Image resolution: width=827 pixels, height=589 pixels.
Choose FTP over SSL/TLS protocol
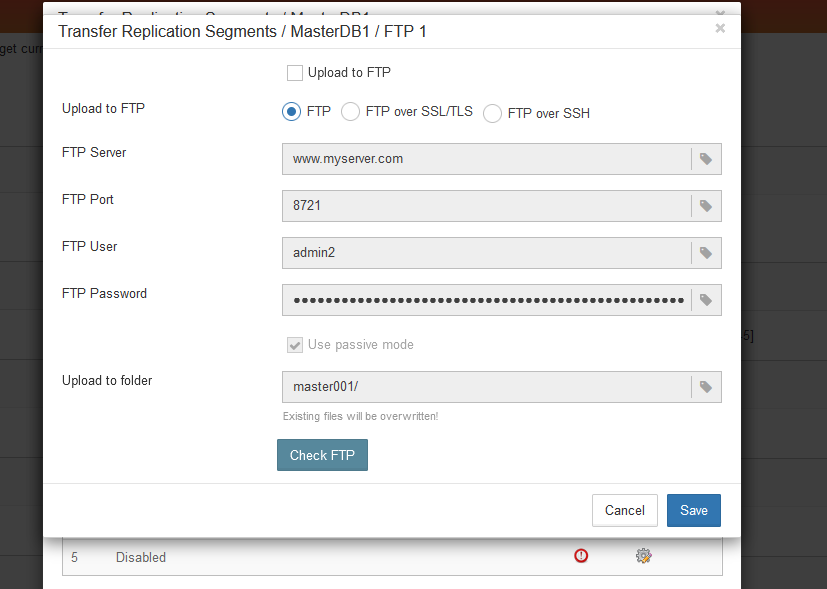pos(350,112)
